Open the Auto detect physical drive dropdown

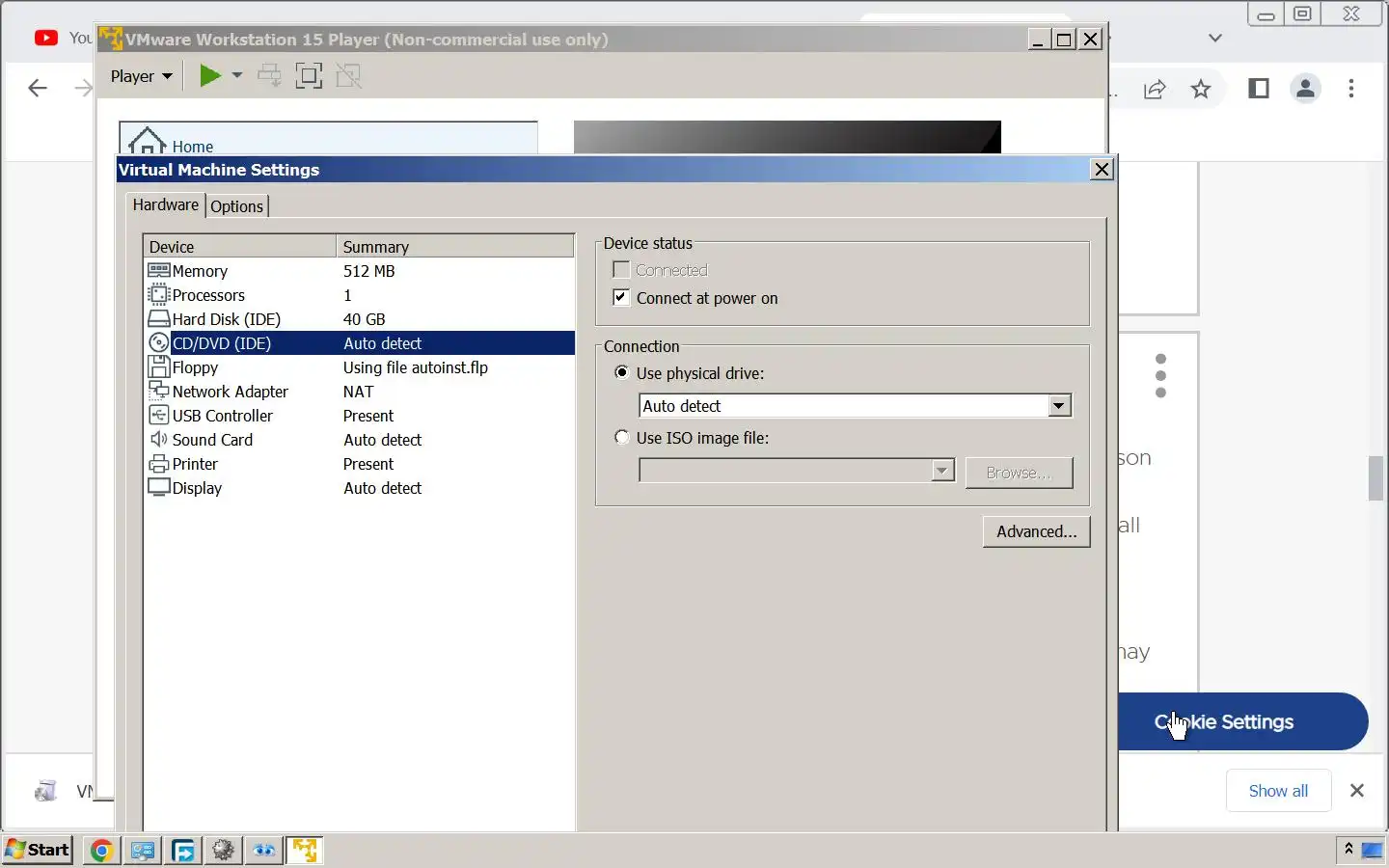point(1059,406)
